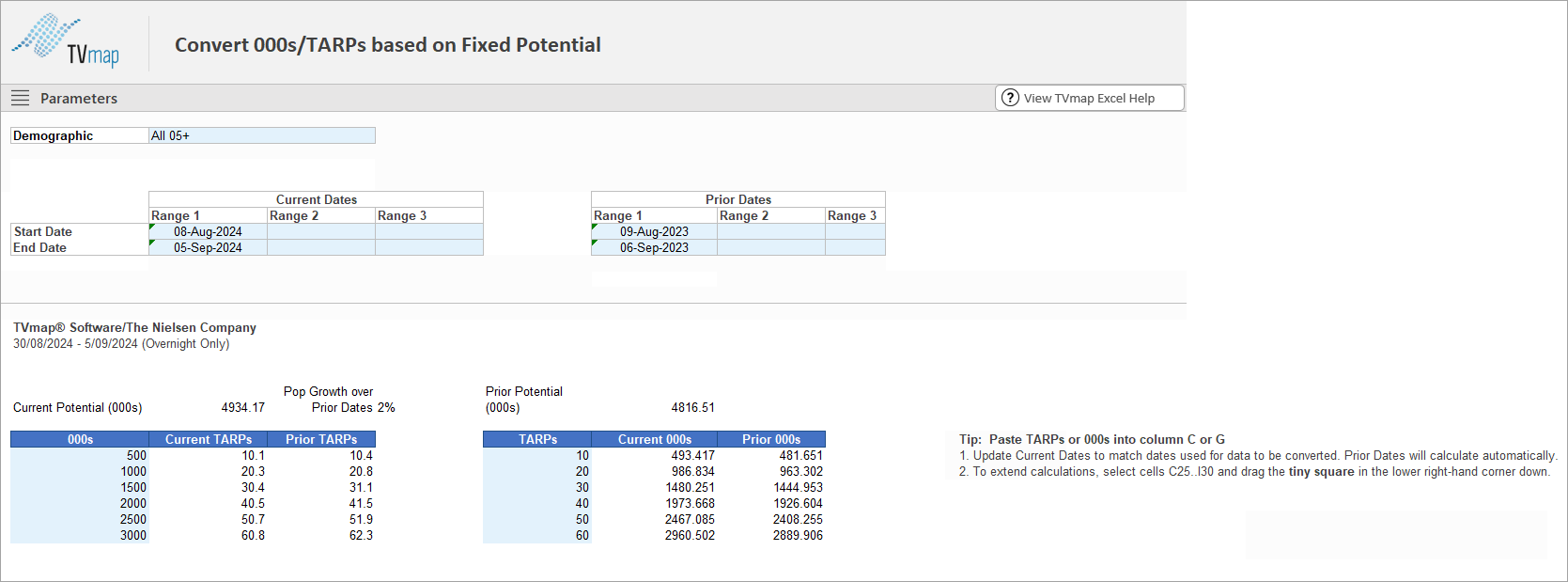Screen dimensions: 1568x582
Task: Select Prior 000s value 481.651
Action: coord(771,455)
